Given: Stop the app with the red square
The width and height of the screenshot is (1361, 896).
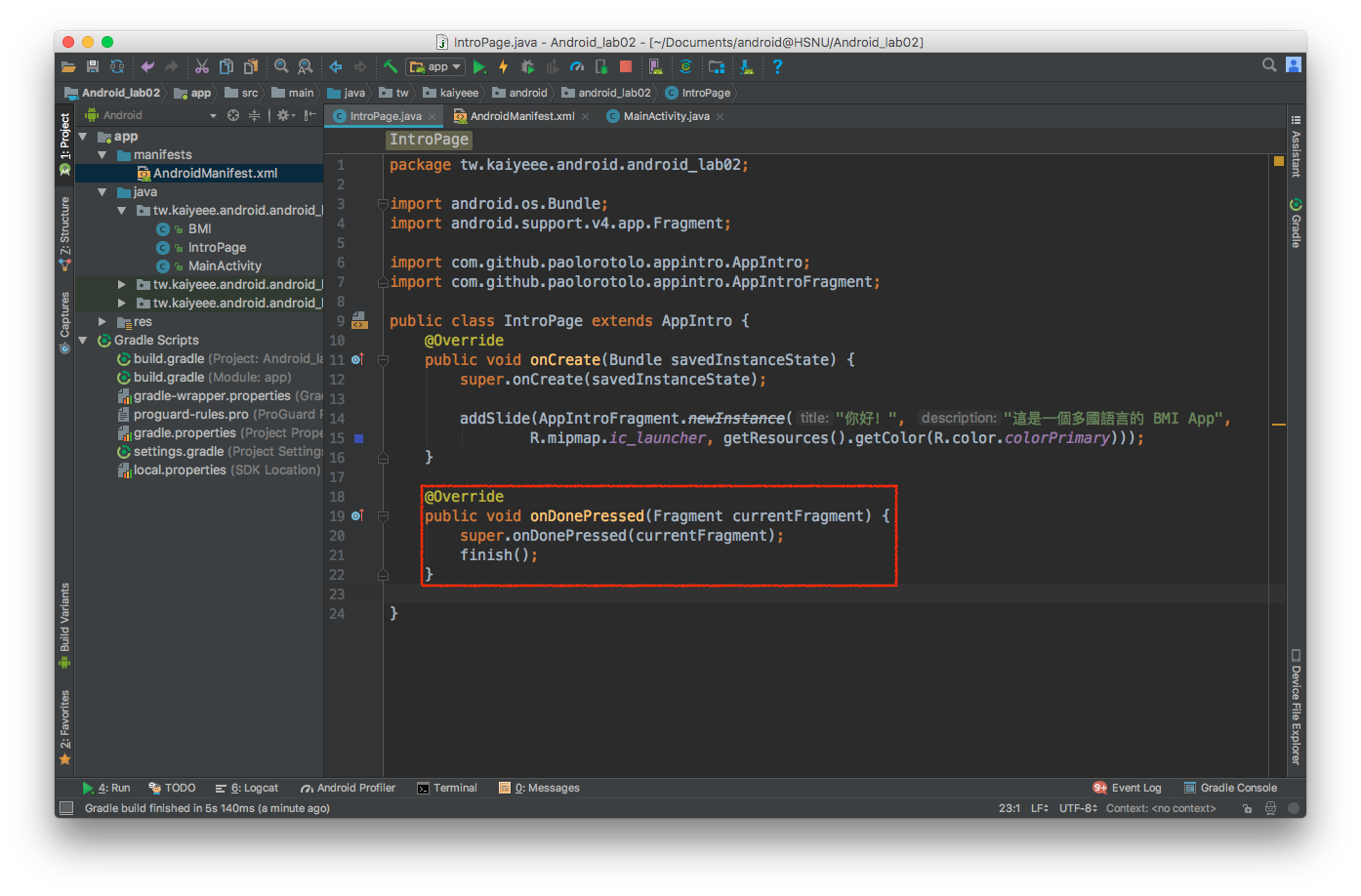Looking at the screenshot, I should [x=626, y=66].
